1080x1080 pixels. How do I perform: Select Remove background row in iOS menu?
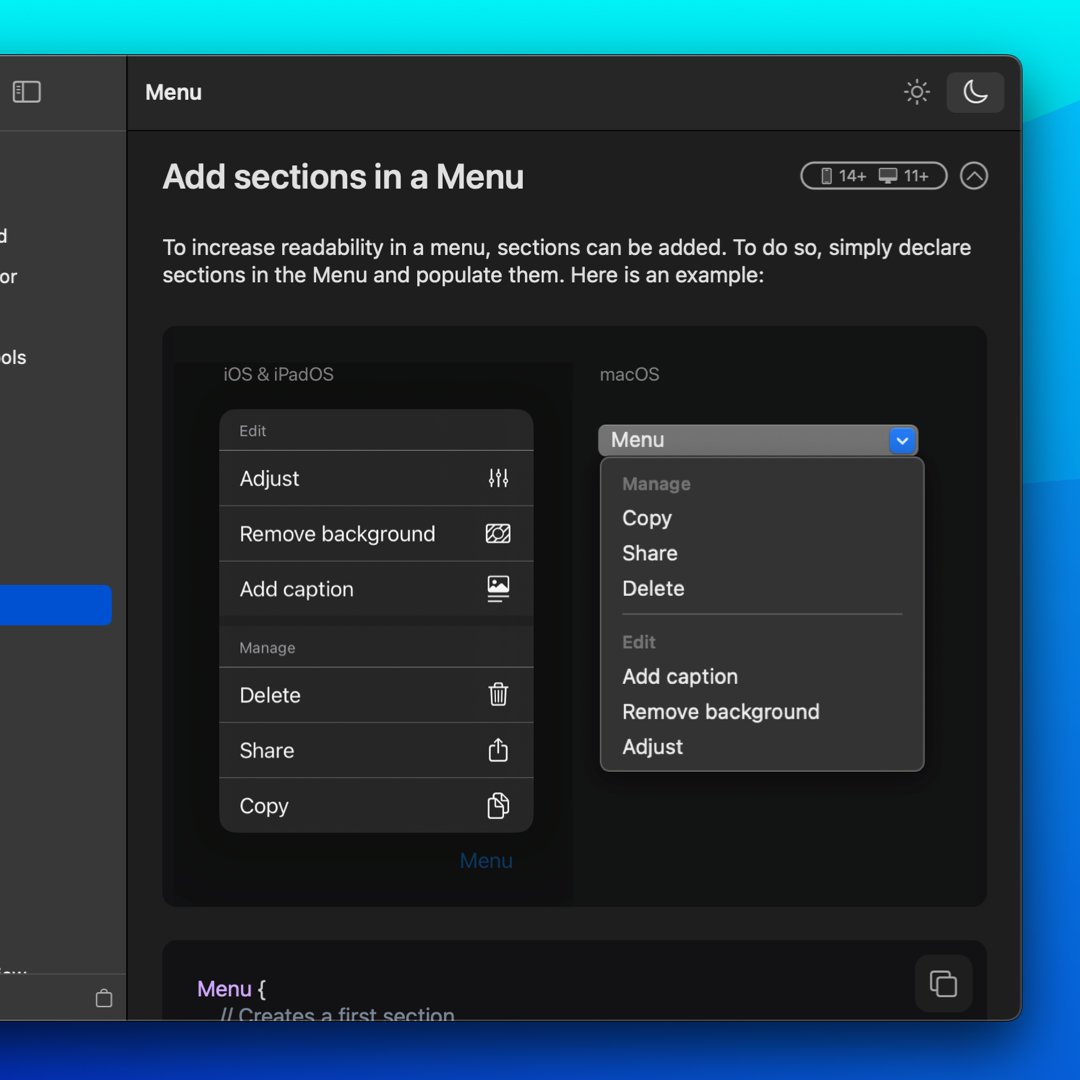(x=376, y=533)
